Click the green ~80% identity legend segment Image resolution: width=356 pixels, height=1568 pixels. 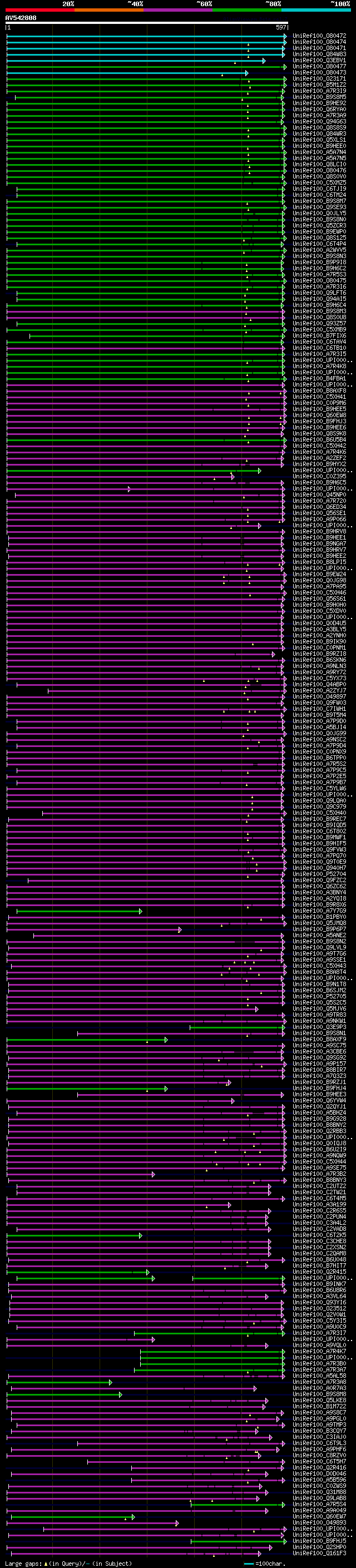pos(247,10)
